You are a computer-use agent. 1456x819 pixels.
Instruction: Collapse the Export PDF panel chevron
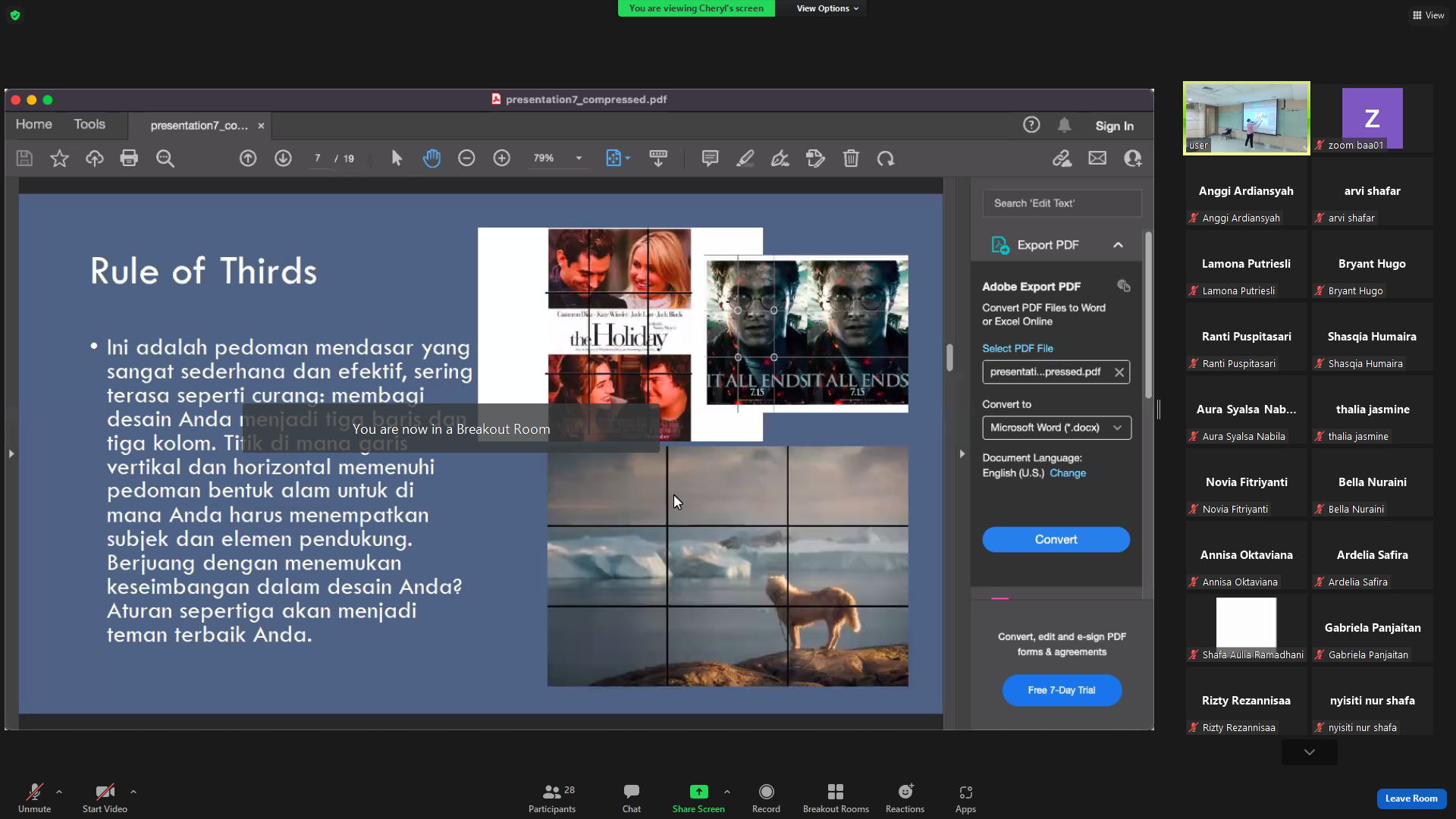coord(1118,245)
